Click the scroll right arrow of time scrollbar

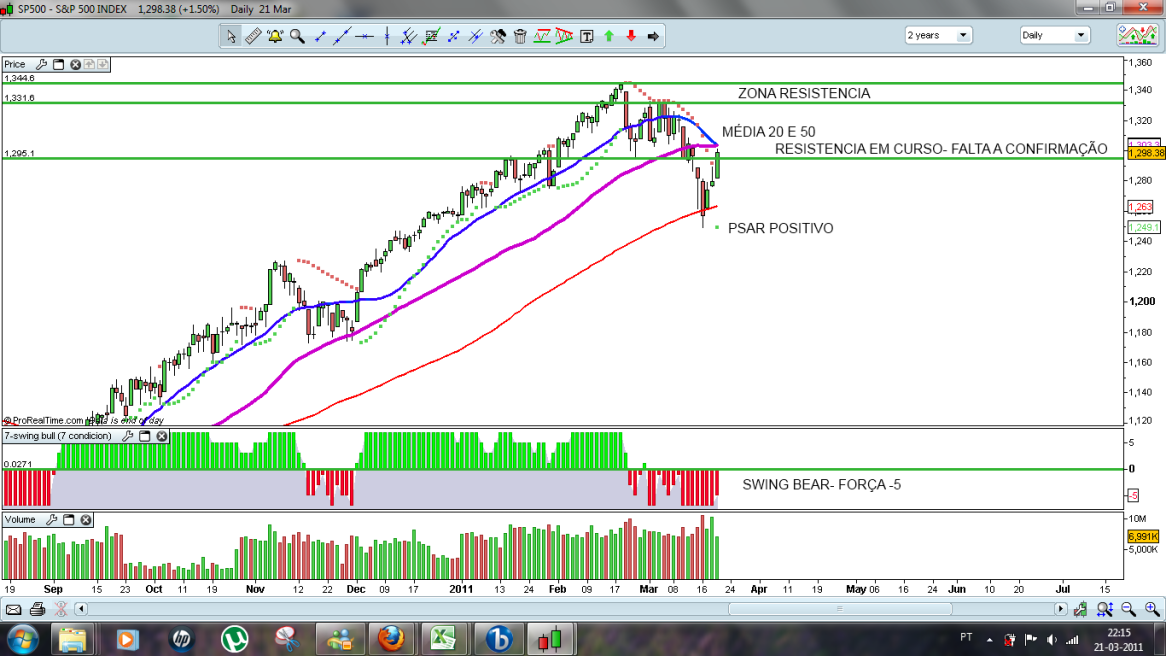pyautogui.click(x=1060, y=609)
